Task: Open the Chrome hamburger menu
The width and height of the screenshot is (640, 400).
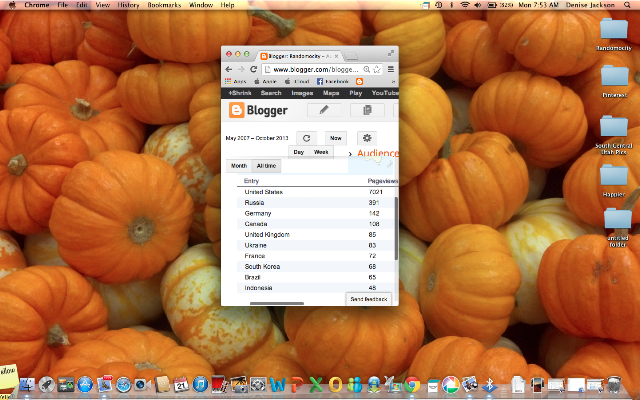Action: (391, 69)
